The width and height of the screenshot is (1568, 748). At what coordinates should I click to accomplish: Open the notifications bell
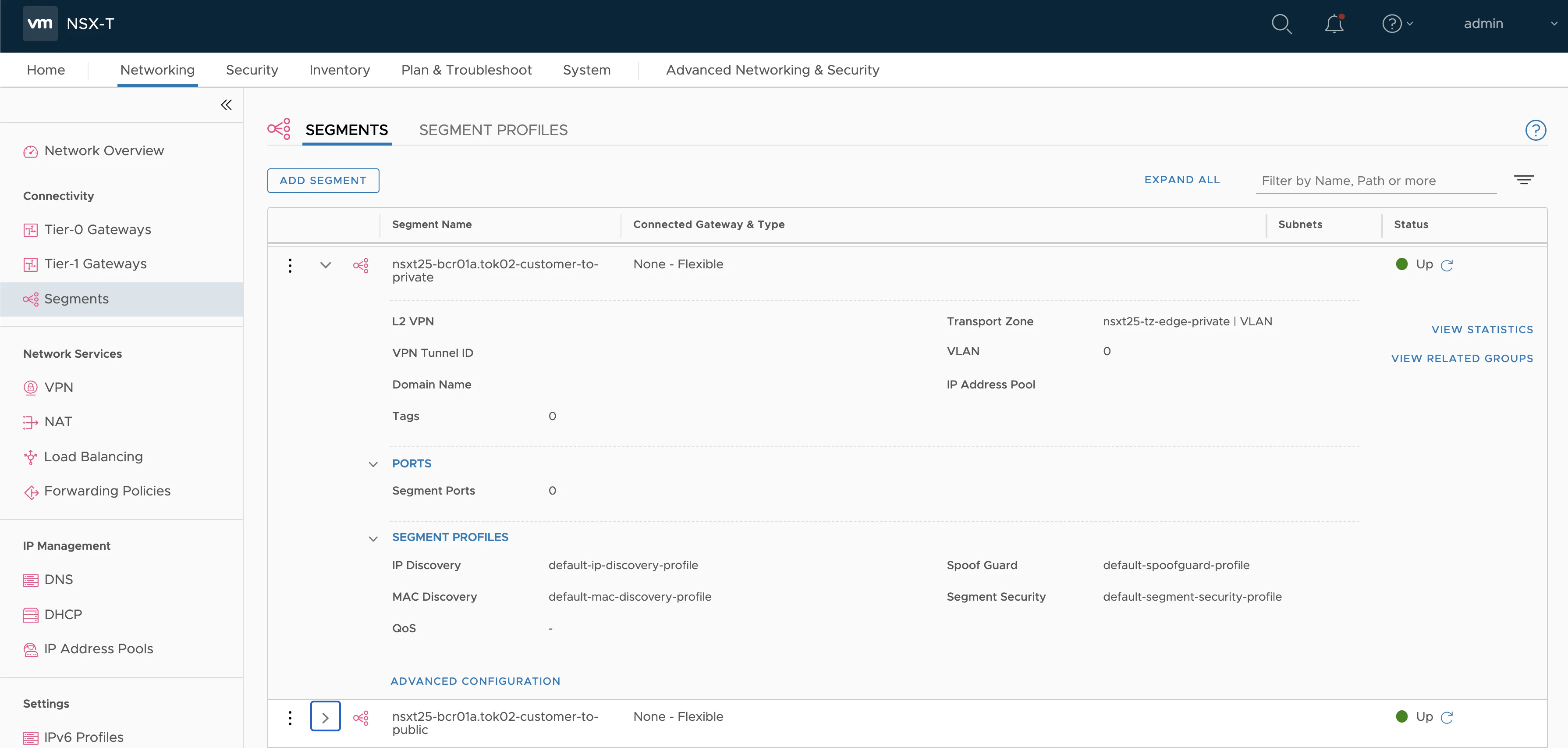point(1334,24)
